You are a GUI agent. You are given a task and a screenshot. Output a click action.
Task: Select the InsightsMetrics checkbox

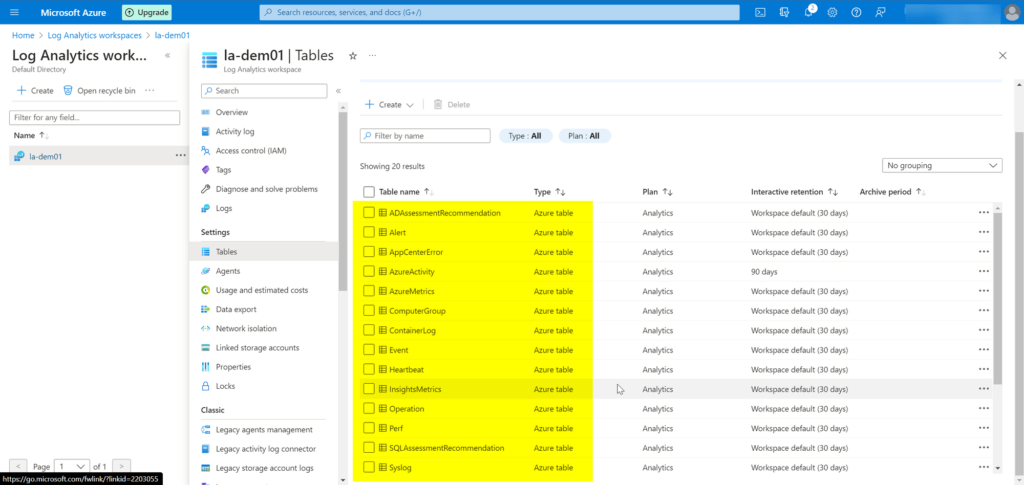click(369, 389)
